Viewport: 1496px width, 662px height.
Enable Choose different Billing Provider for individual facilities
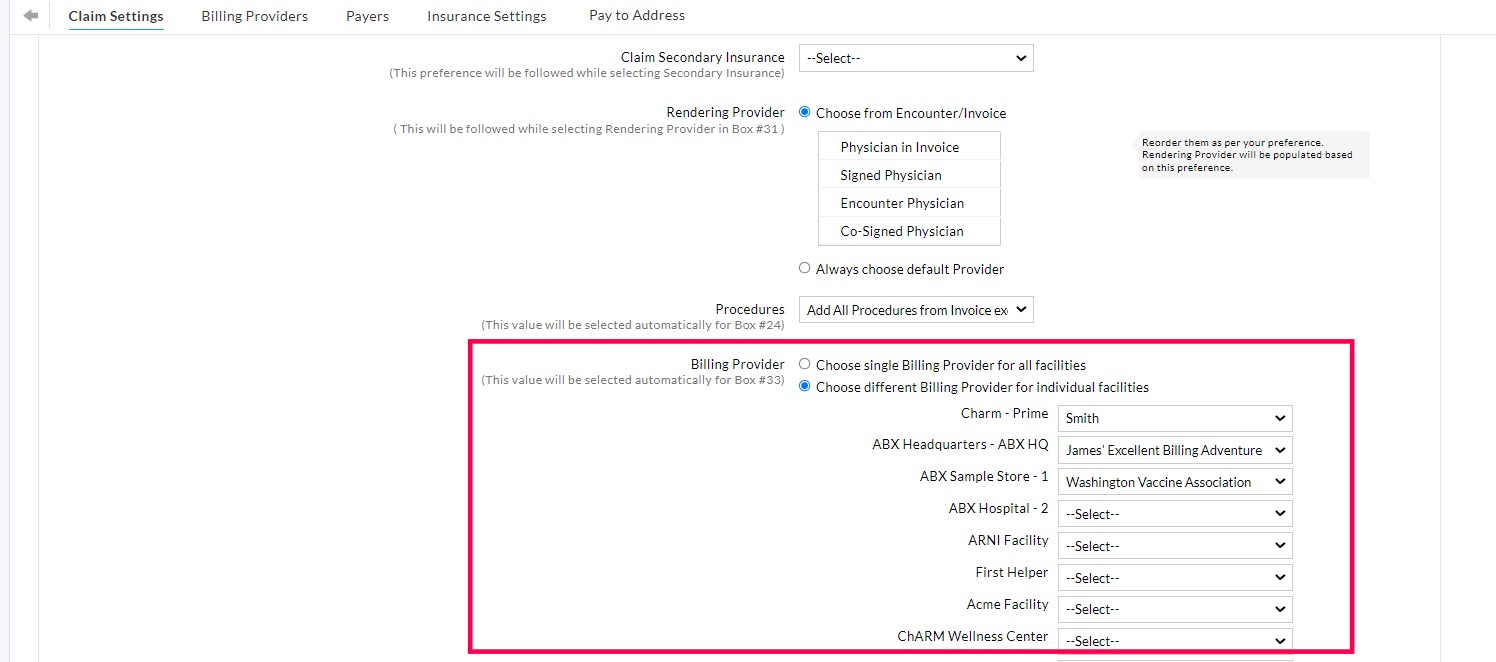805,386
